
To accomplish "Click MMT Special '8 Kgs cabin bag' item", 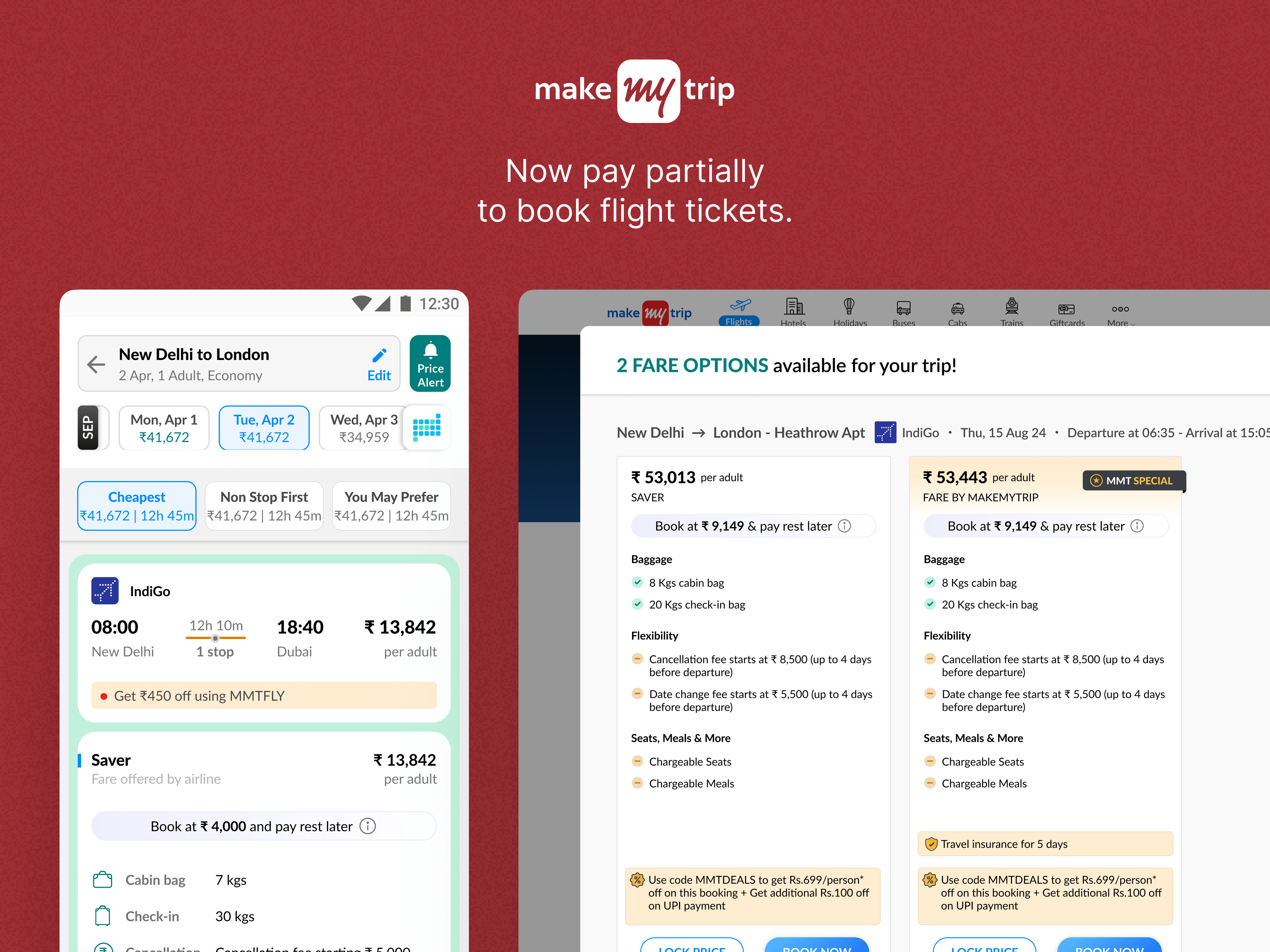I will point(979,582).
